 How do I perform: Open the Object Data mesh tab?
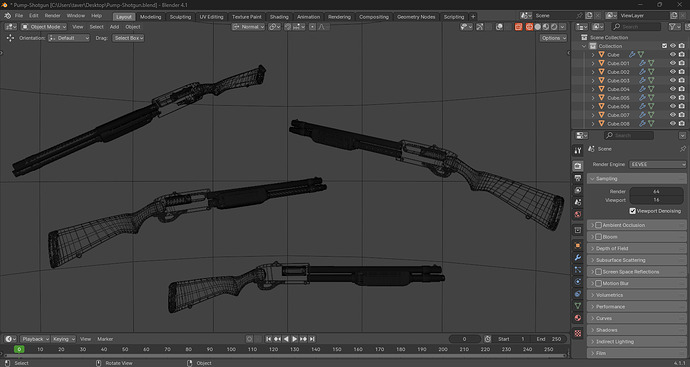(578, 305)
